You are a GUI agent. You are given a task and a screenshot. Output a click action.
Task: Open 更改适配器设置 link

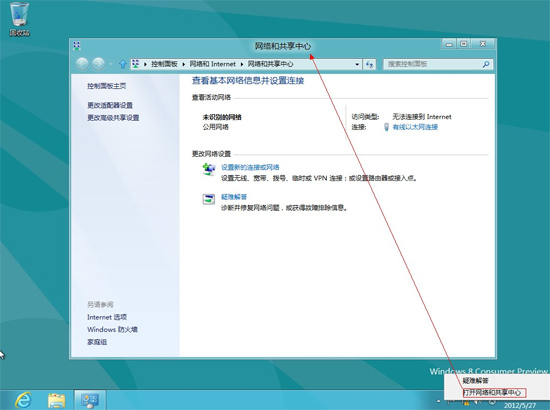coord(110,105)
